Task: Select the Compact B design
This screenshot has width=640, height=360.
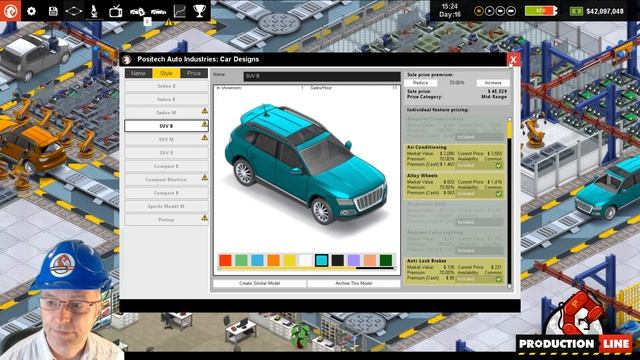Action: [x=166, y=193]
